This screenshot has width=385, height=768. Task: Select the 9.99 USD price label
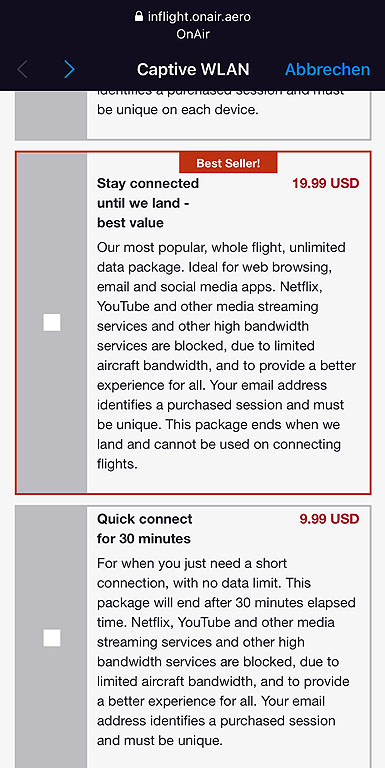click(x=329, y=519)
